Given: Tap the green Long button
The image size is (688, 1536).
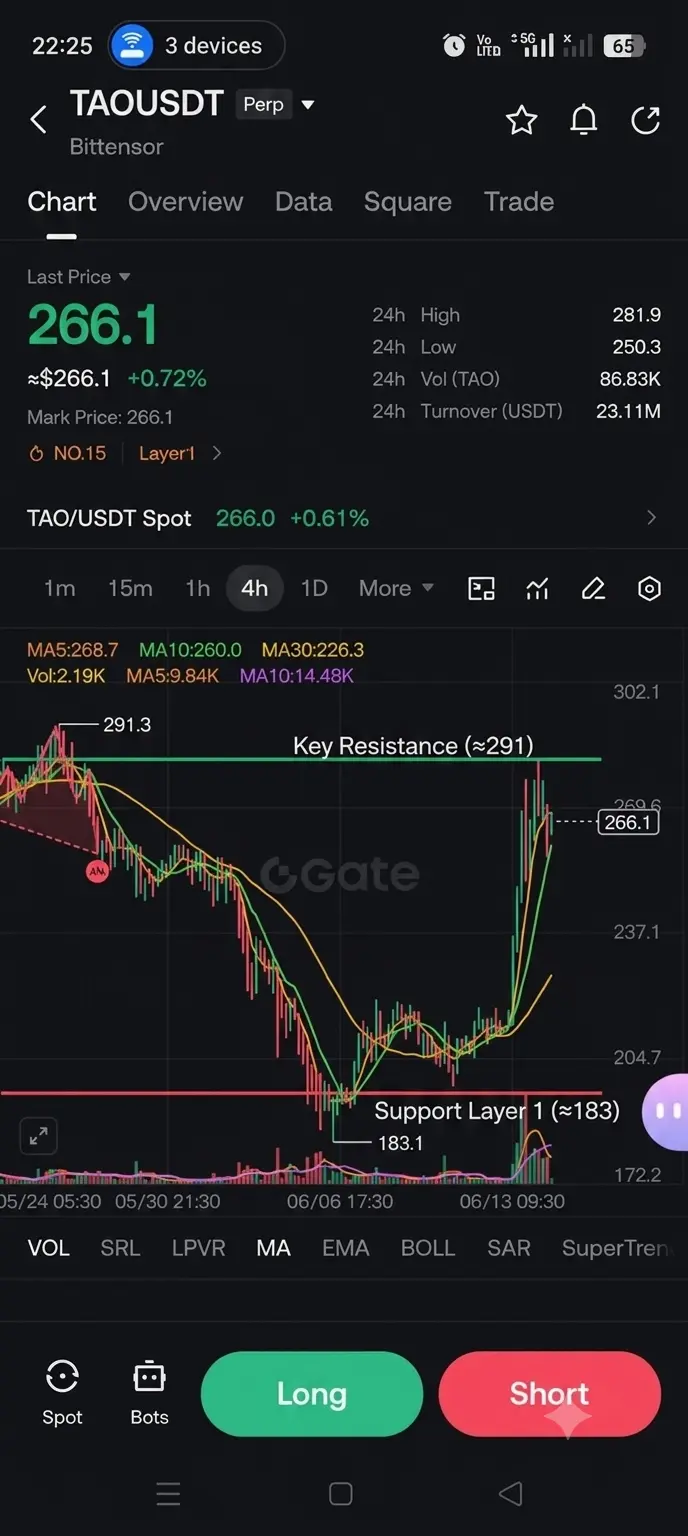Looking at the screenshot, I should click(x=312, y=1394).
